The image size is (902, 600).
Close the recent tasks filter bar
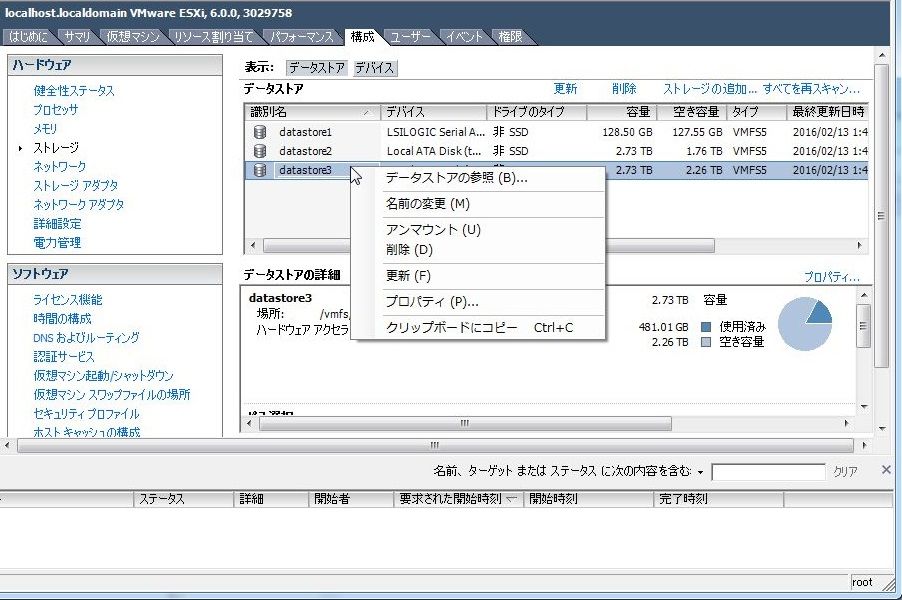(x=886, y=470)
